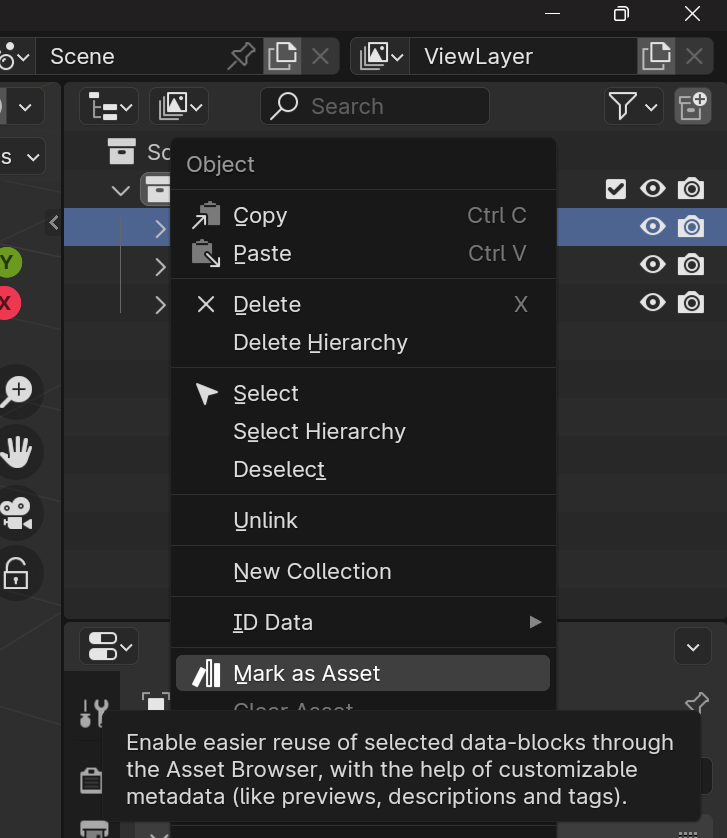
Task: Select the pan hand viewport tool
Action: point(17,452)
